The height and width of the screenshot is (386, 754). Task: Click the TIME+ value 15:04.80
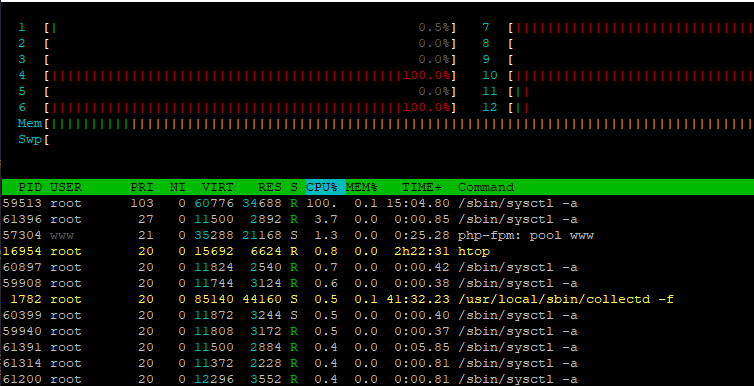(418, 203)
